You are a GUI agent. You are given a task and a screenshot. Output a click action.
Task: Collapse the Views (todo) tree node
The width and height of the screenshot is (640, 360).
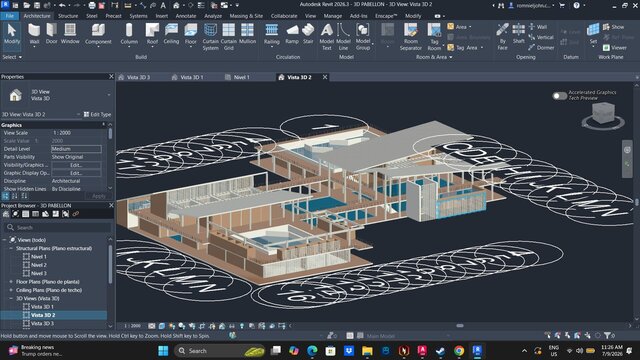click(4, 240)
